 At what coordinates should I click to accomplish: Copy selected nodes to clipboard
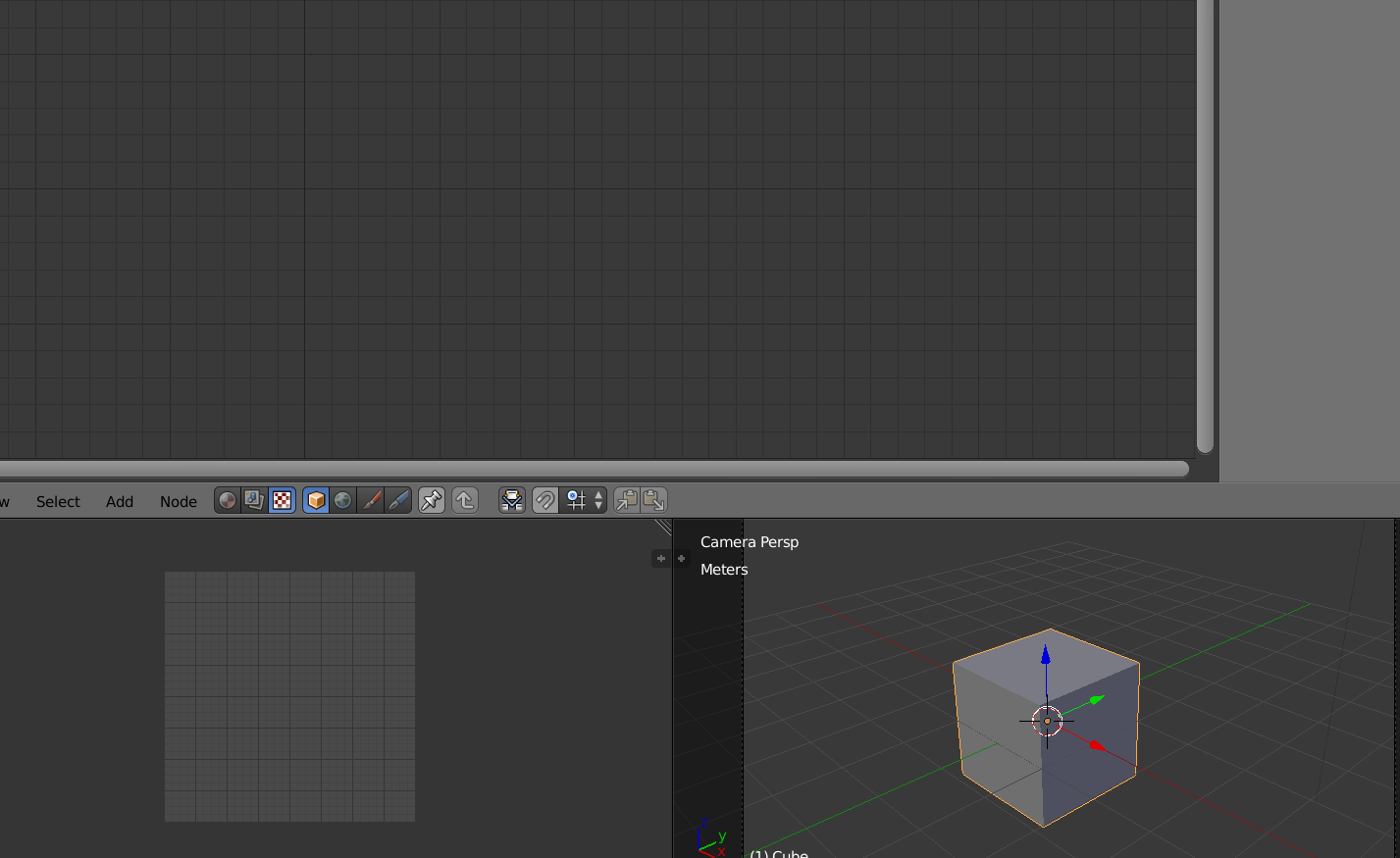click(x=627, y=500)
